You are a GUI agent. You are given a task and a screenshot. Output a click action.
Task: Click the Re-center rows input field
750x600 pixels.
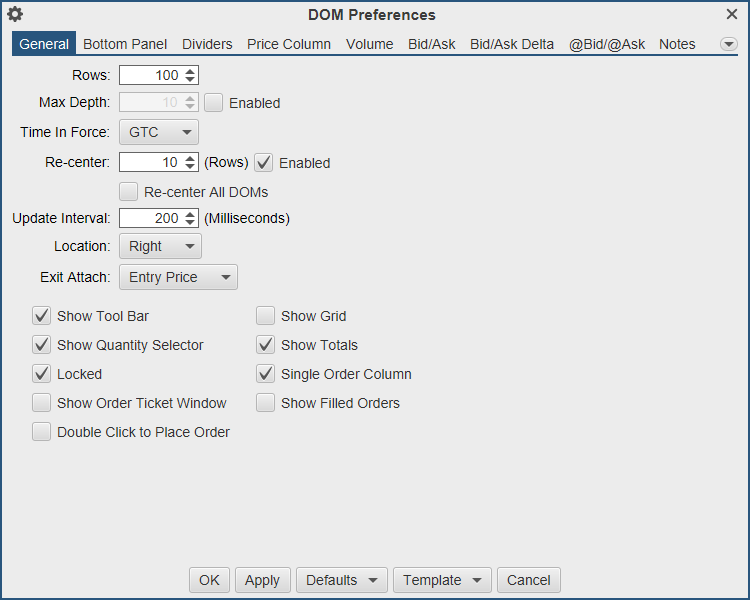[150, 162]
